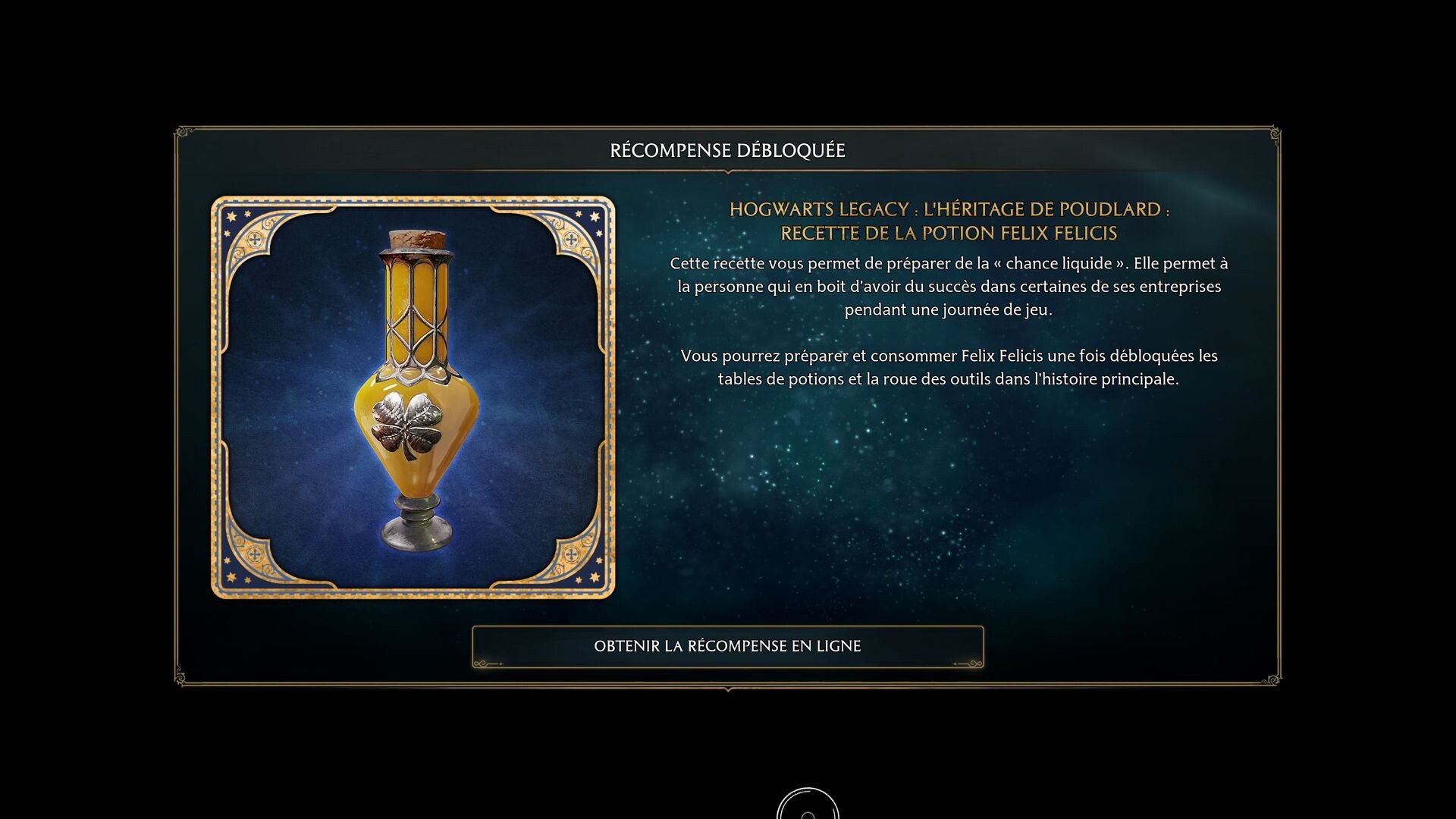
Task: Click Obtenir la récompense en ligne button
Action: click(x=727, y=646)
